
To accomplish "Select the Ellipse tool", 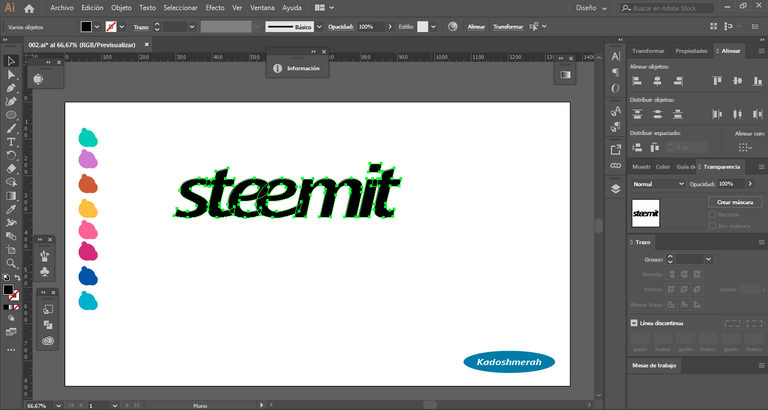I will coord(11,115).
